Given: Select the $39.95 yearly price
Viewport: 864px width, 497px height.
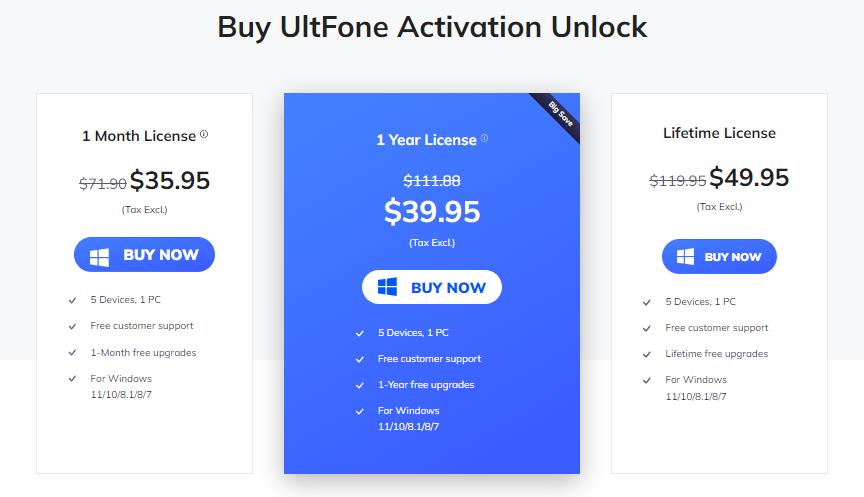Looking at the screenshot, I should [x=432, y=211].
